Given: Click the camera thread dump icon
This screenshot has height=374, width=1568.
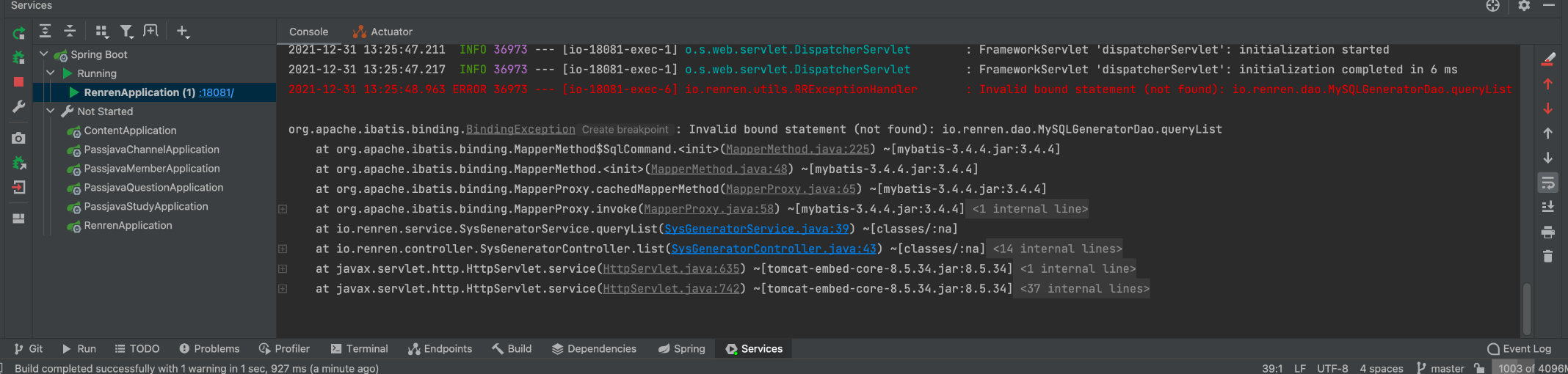Looking at the screenshot, I should click(x=19, y=138).
